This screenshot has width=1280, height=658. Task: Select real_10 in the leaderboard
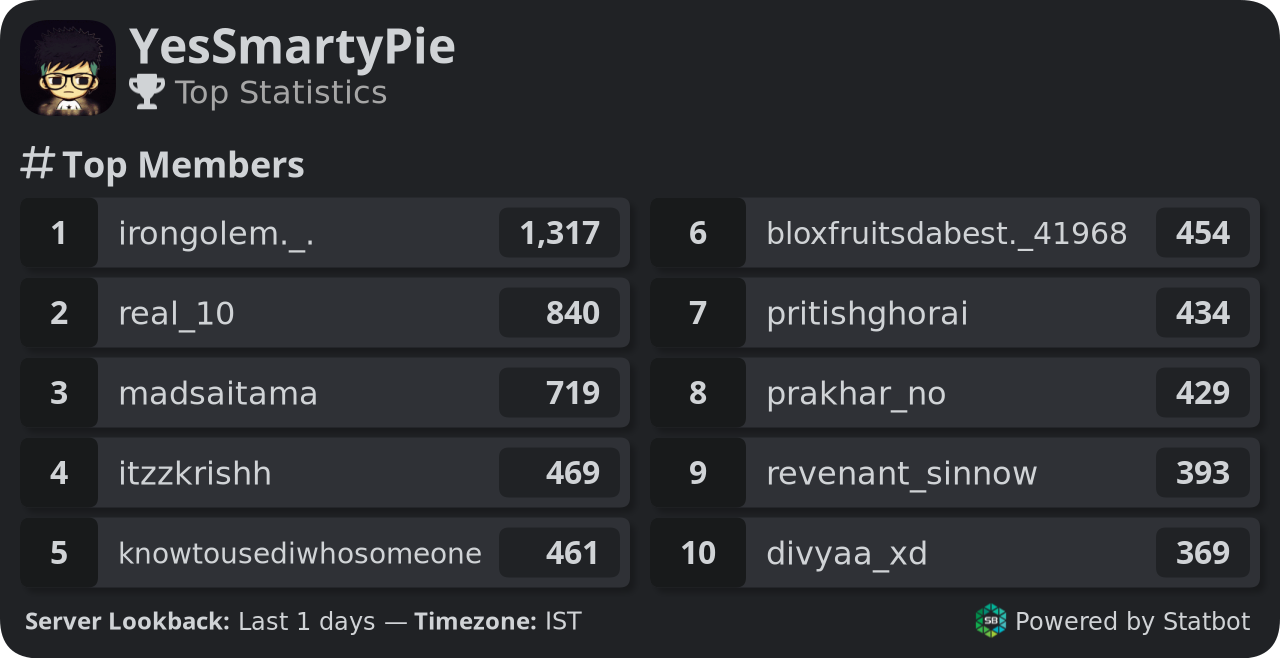[x=176, y=314]
